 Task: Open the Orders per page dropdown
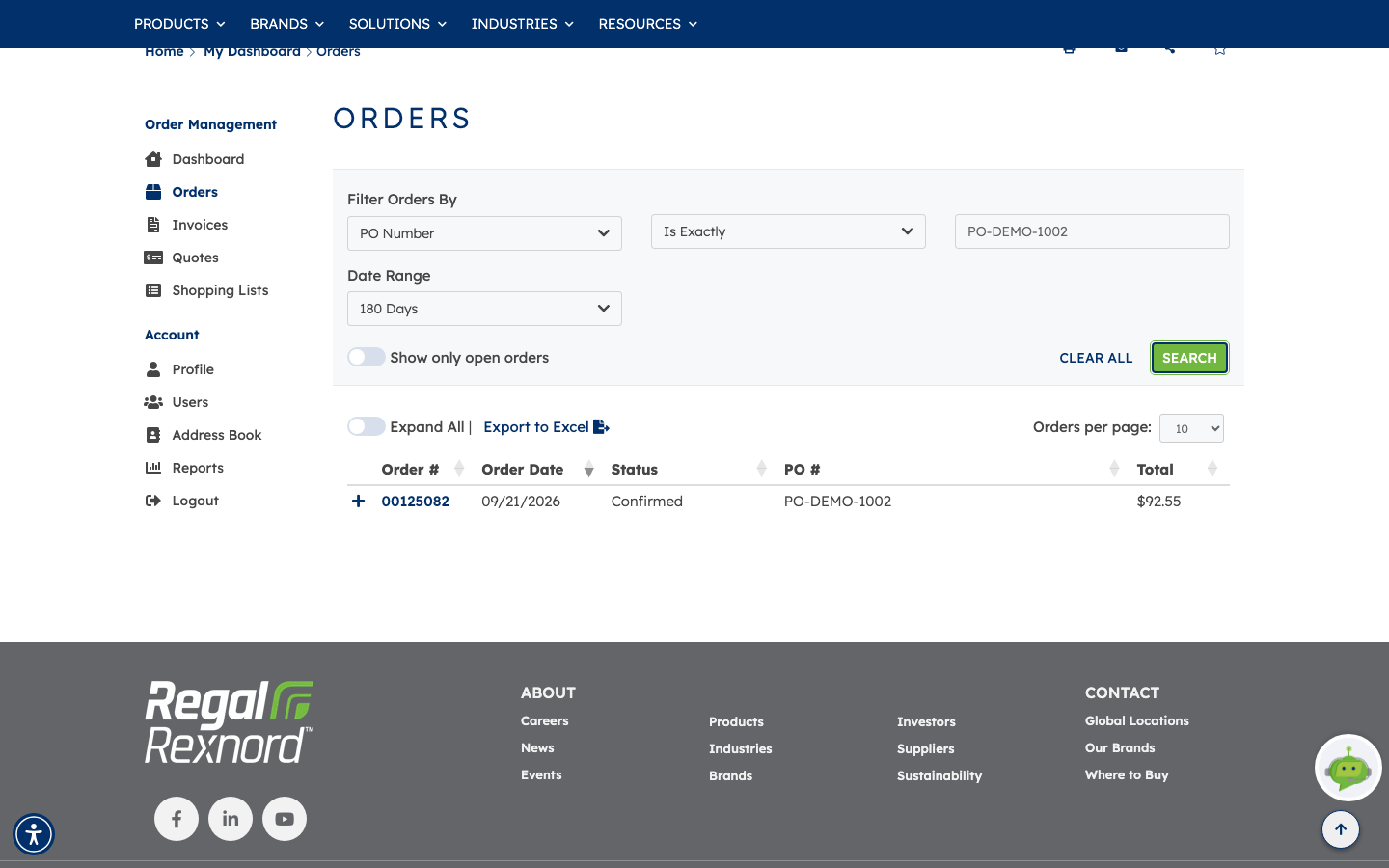click(1191, 428)
